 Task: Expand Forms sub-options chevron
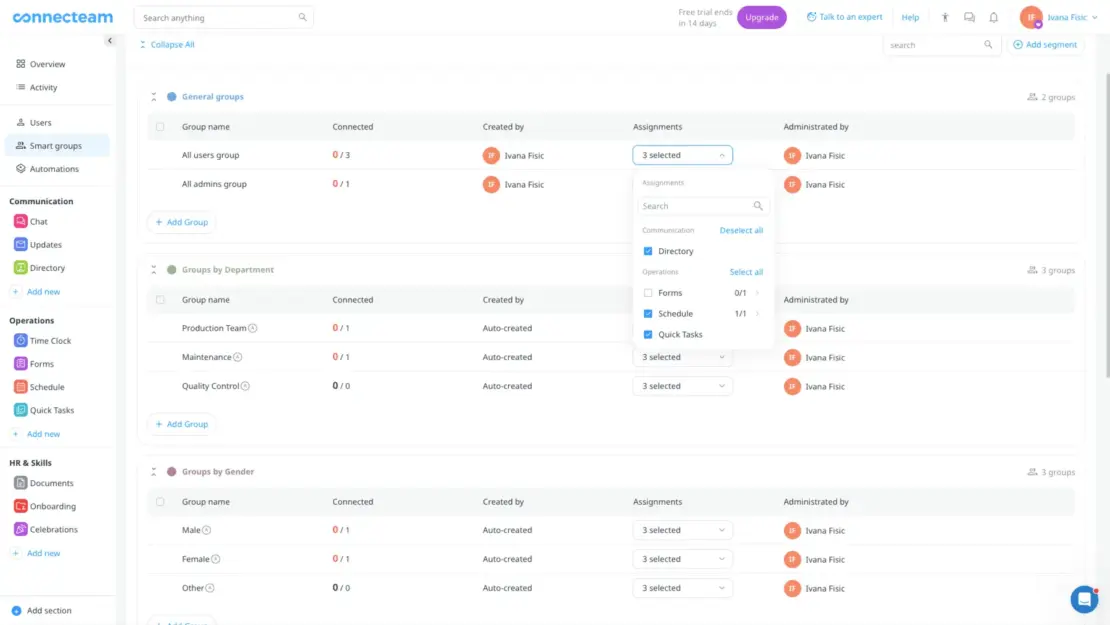[x=757, y=293]
